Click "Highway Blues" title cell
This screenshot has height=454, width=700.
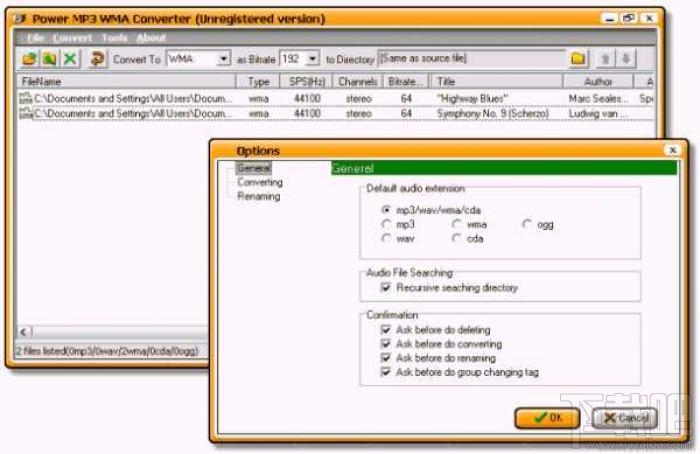pos(472,98)
